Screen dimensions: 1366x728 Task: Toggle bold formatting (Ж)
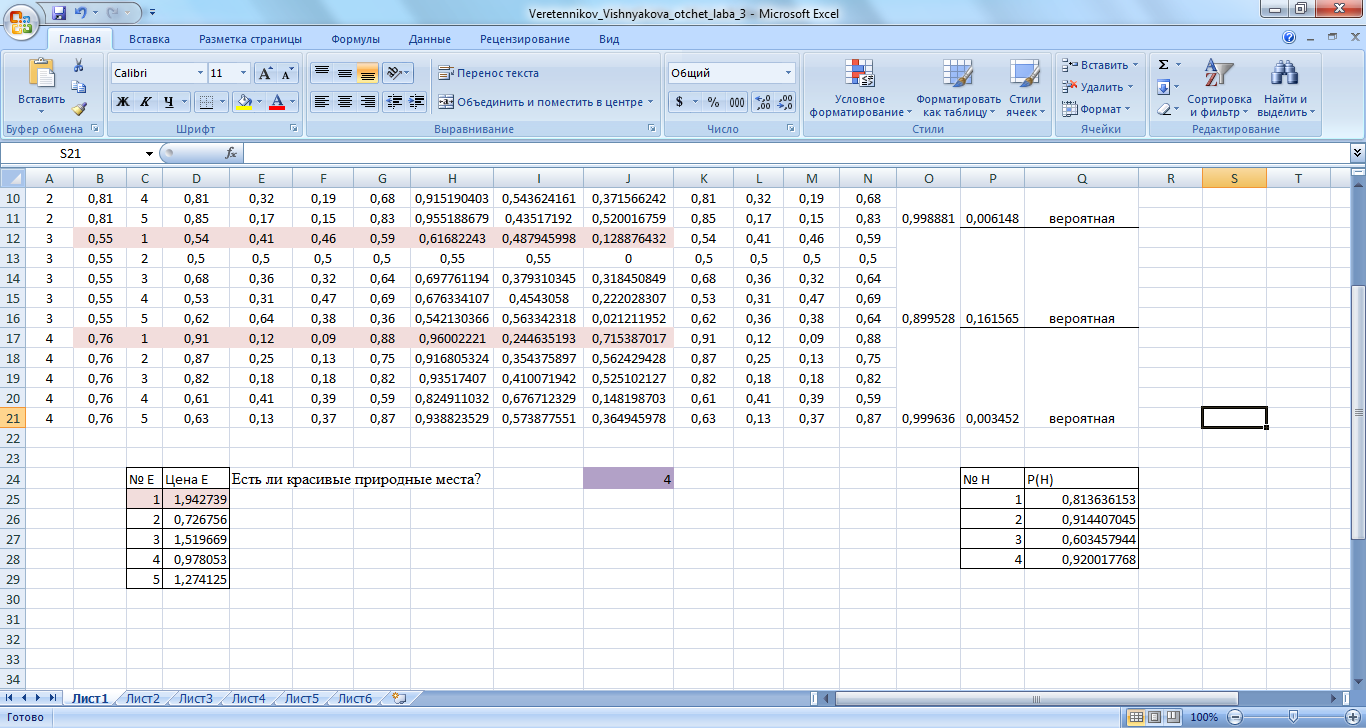click(123, 102)
